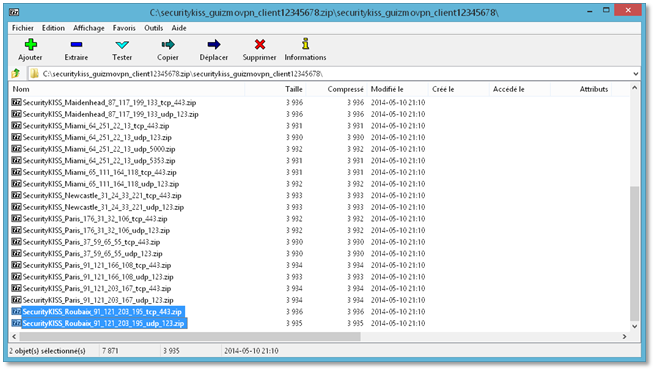Minimize the 7-Zip window

[x=589, y=11]
